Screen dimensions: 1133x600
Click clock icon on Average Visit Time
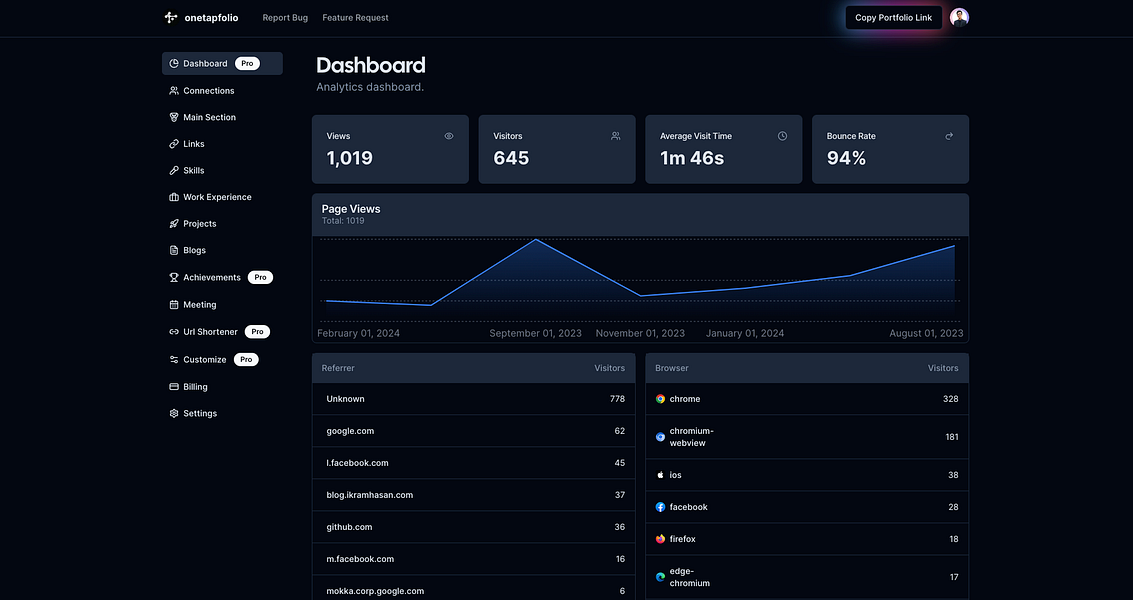[x=782, y=136]
